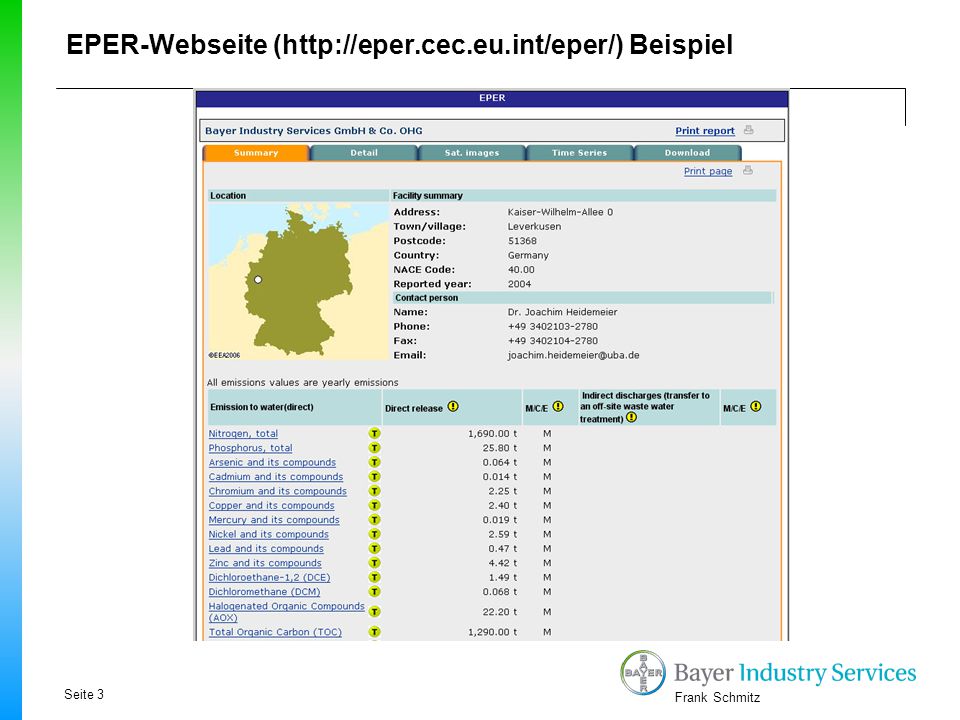Screen dimensions: 960x720
Task: Click info icon next to last M/C/E header
Action: click(756, 406)
